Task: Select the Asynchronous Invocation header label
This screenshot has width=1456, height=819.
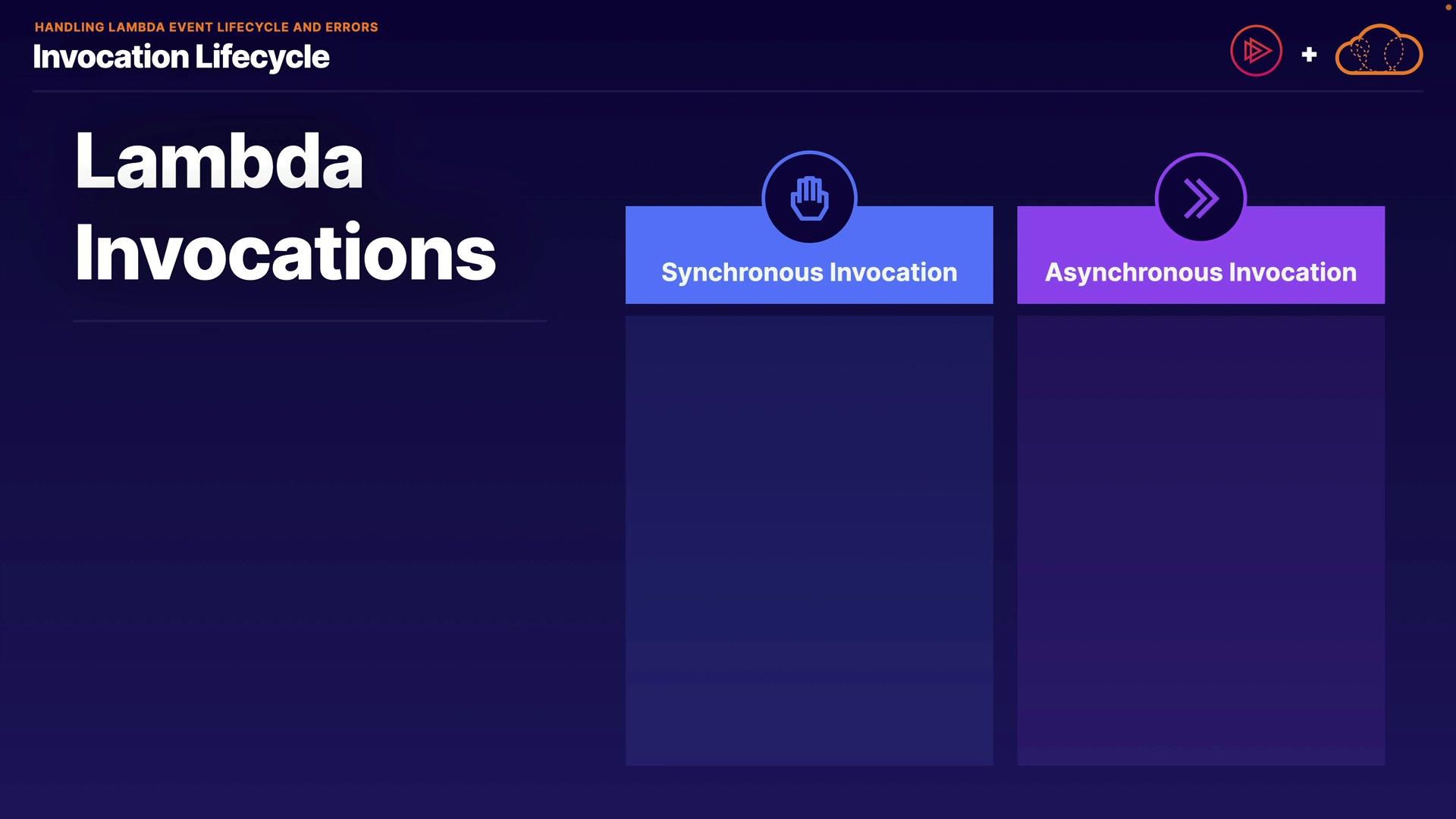Action: coord(1200,272)
